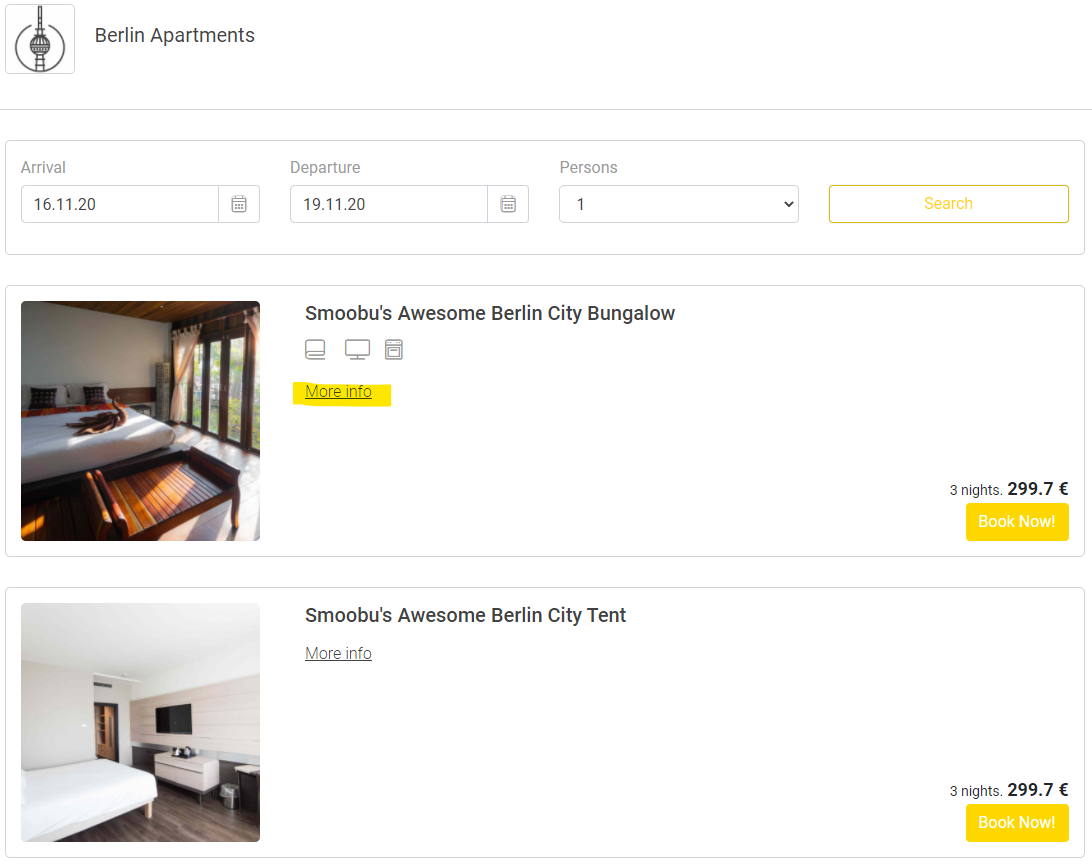Open the Bungalow bedroom photo
The image size is (1092, 868).
(141, 421)
